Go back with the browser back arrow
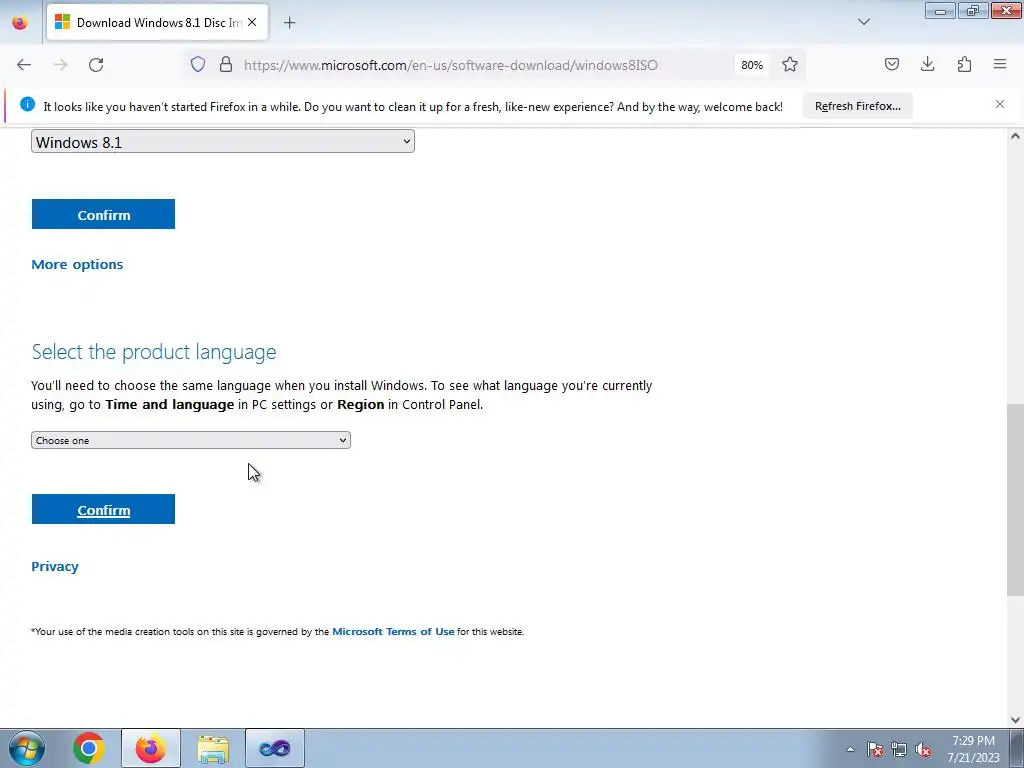This screenshot has width=1024, height=768. [24, 65]
